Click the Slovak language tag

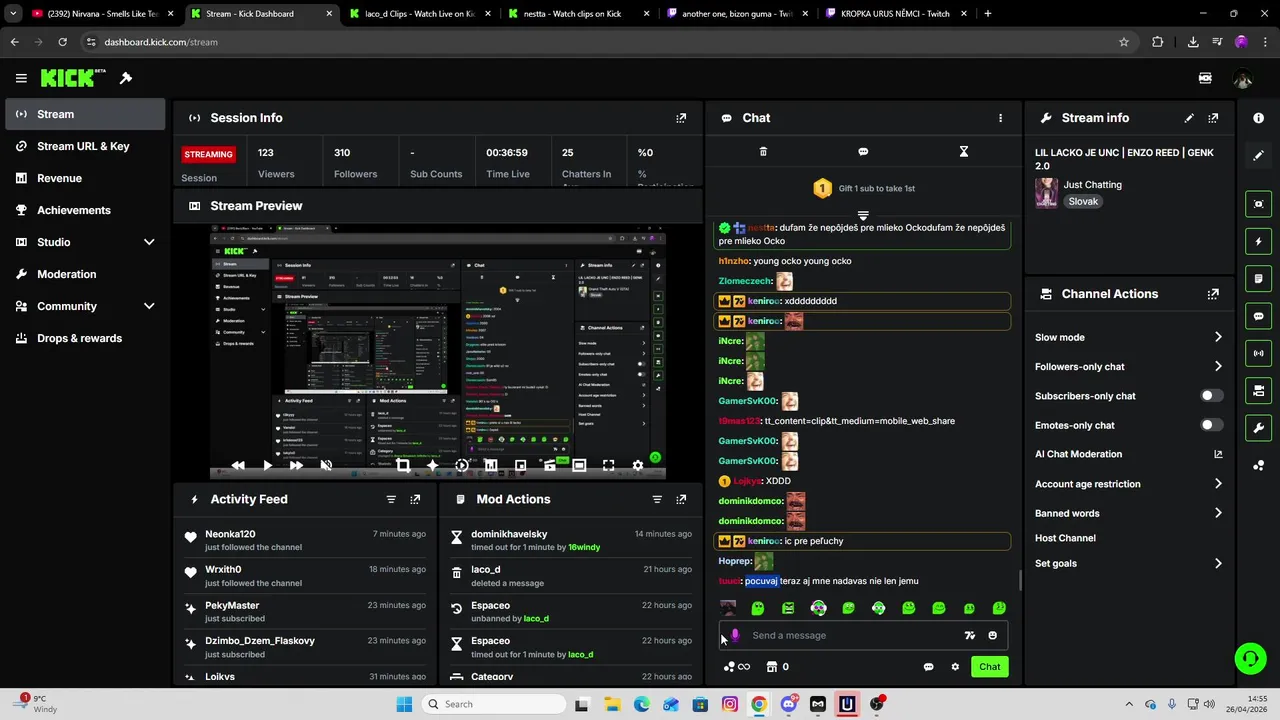[1083, 201]
